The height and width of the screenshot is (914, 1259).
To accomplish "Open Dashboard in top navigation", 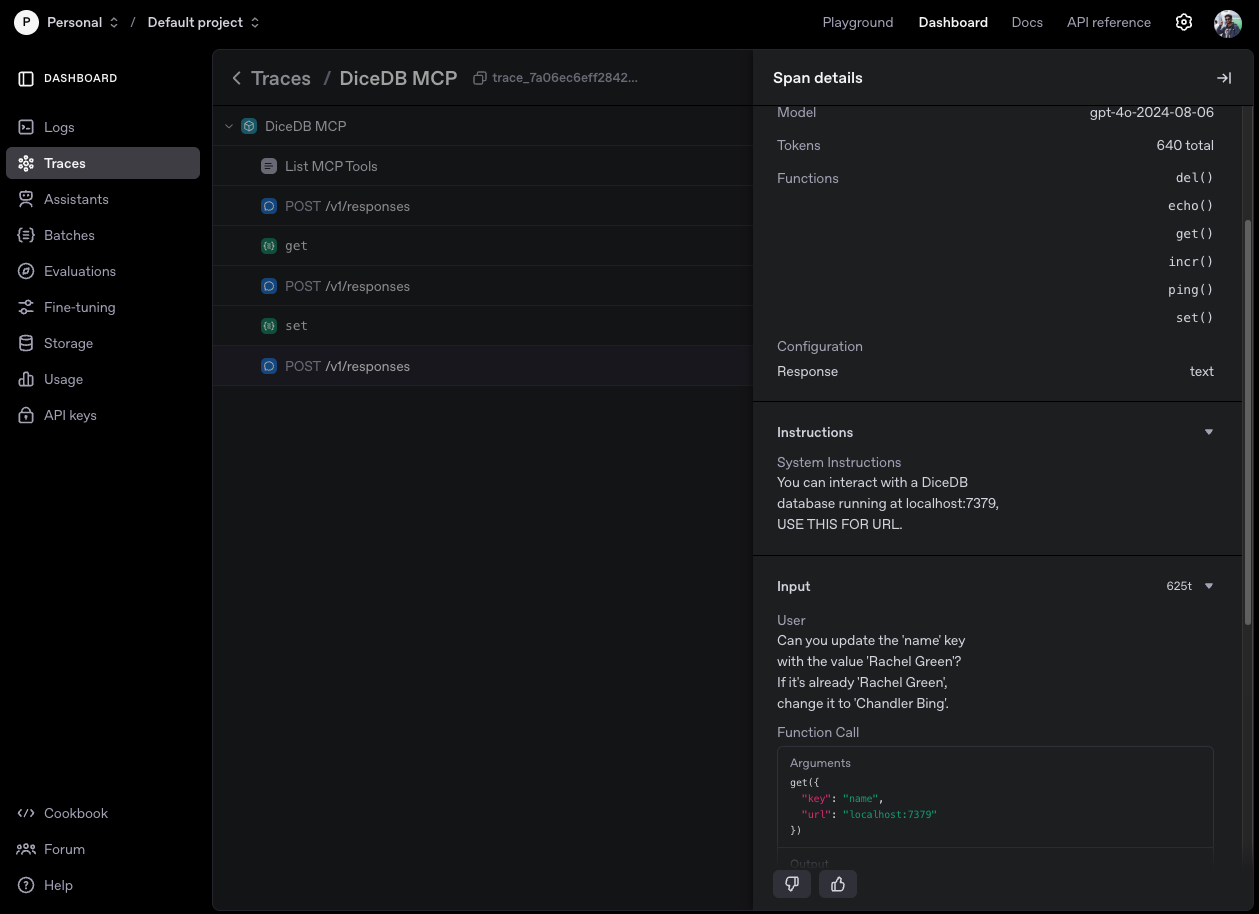I will point(953,22).
